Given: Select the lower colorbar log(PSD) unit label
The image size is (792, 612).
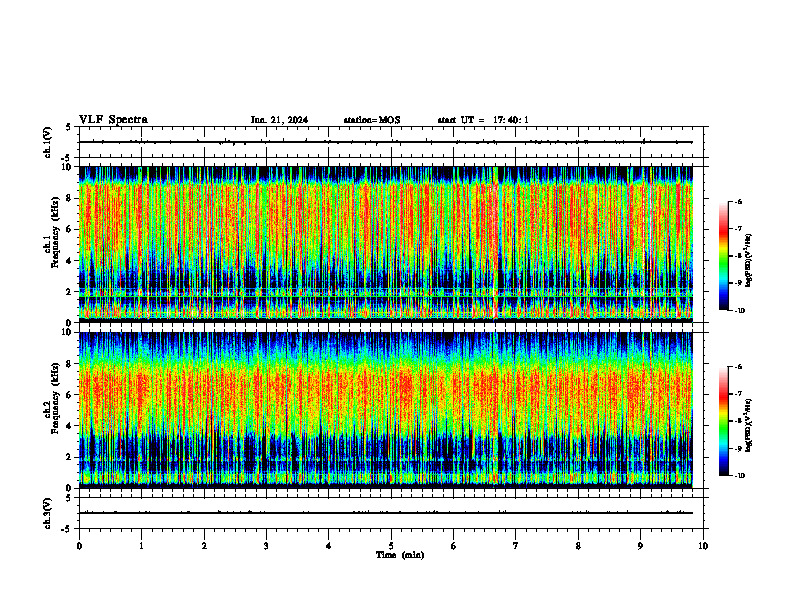Looking at the screenshot, I should (x=749, y=425).
